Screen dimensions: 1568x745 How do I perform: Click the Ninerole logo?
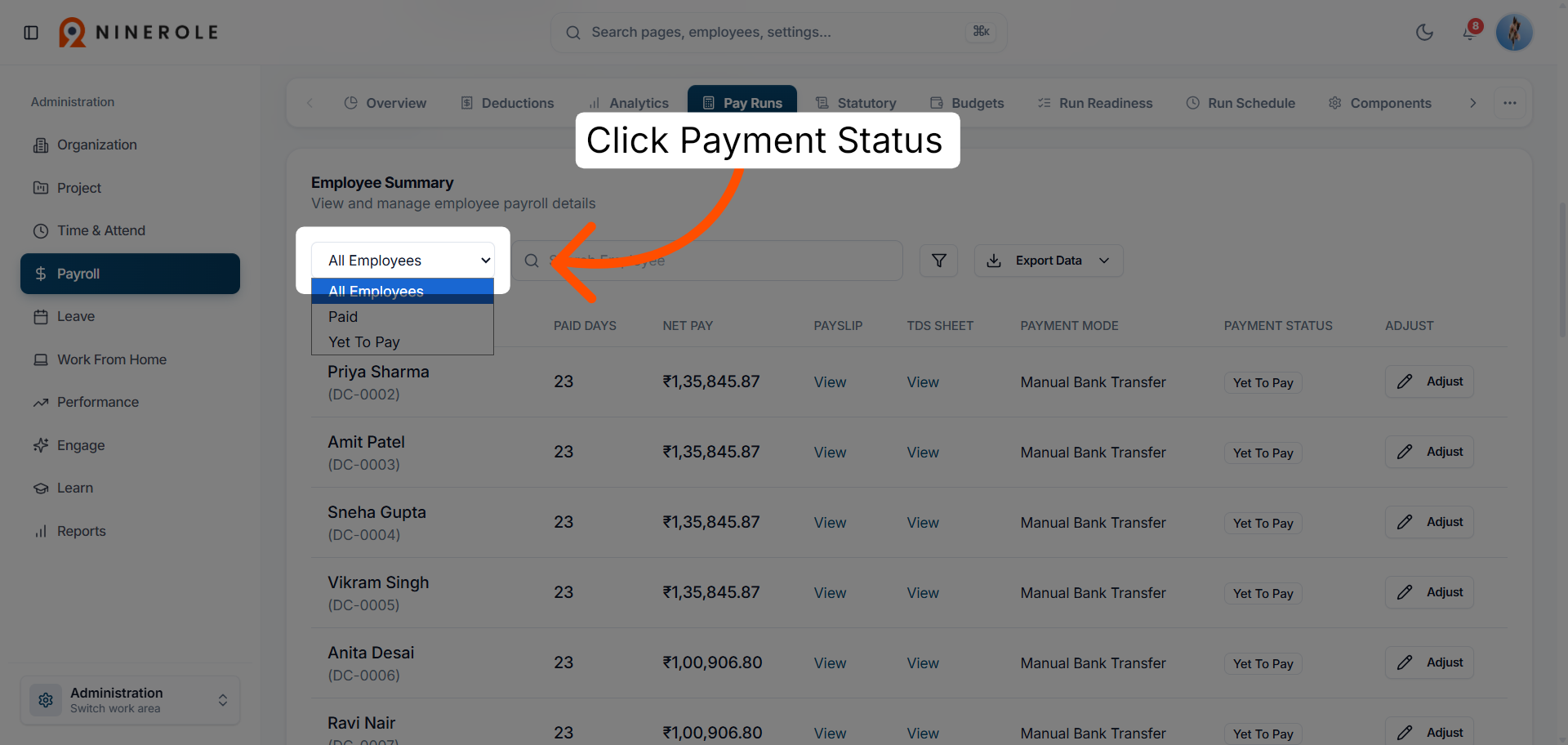tap(139, 33)
